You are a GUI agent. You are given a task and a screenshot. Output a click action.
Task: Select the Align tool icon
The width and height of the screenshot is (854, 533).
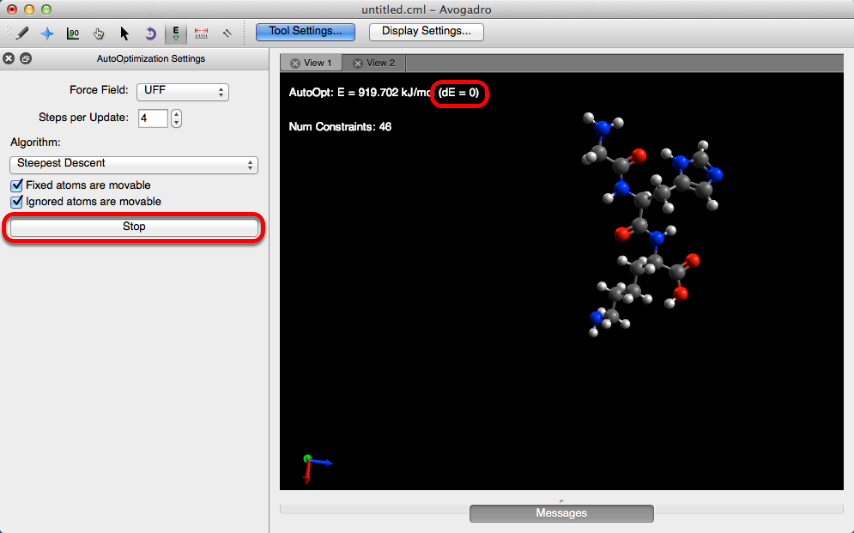point(227,32)
